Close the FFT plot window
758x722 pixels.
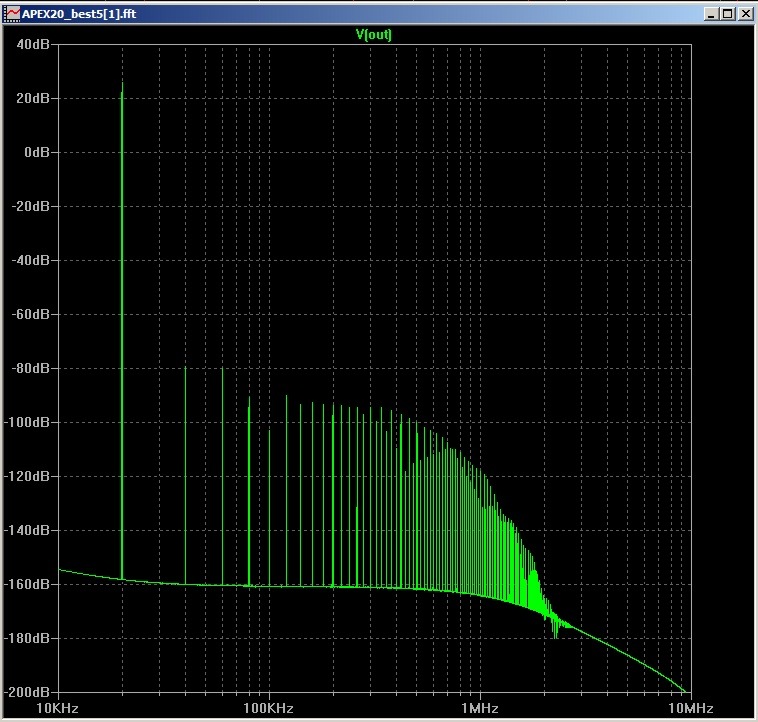(x=745, y=14)
